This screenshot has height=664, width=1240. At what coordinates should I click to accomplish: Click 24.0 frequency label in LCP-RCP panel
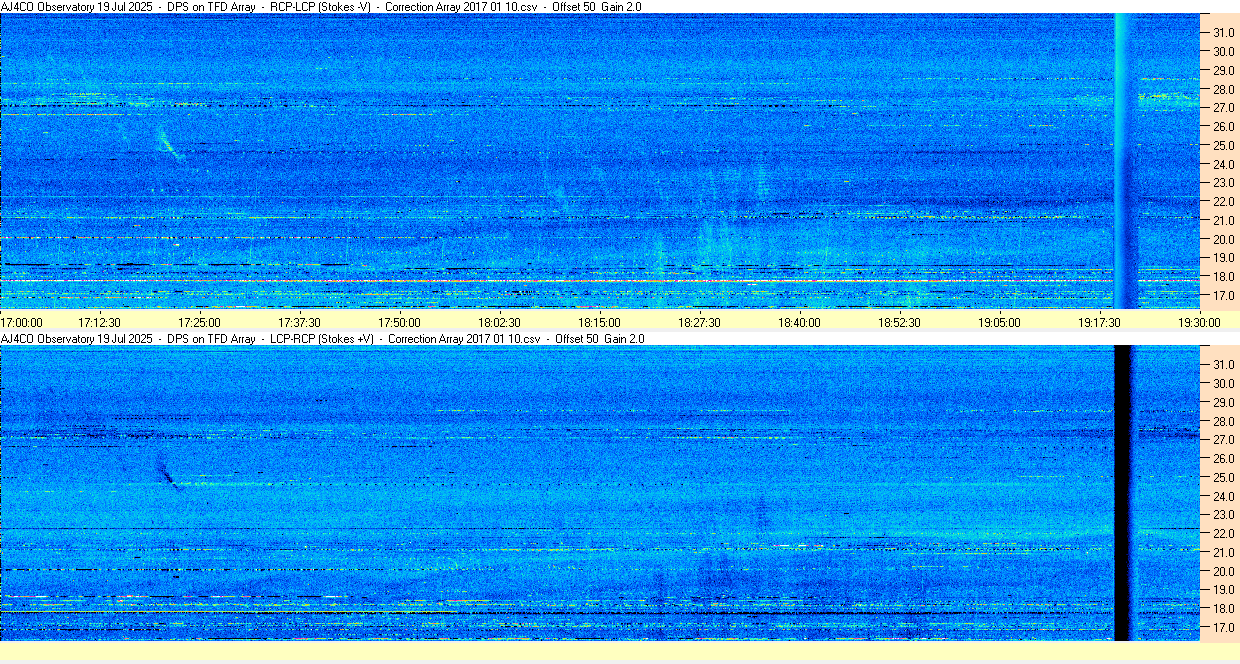point(1224,497)
